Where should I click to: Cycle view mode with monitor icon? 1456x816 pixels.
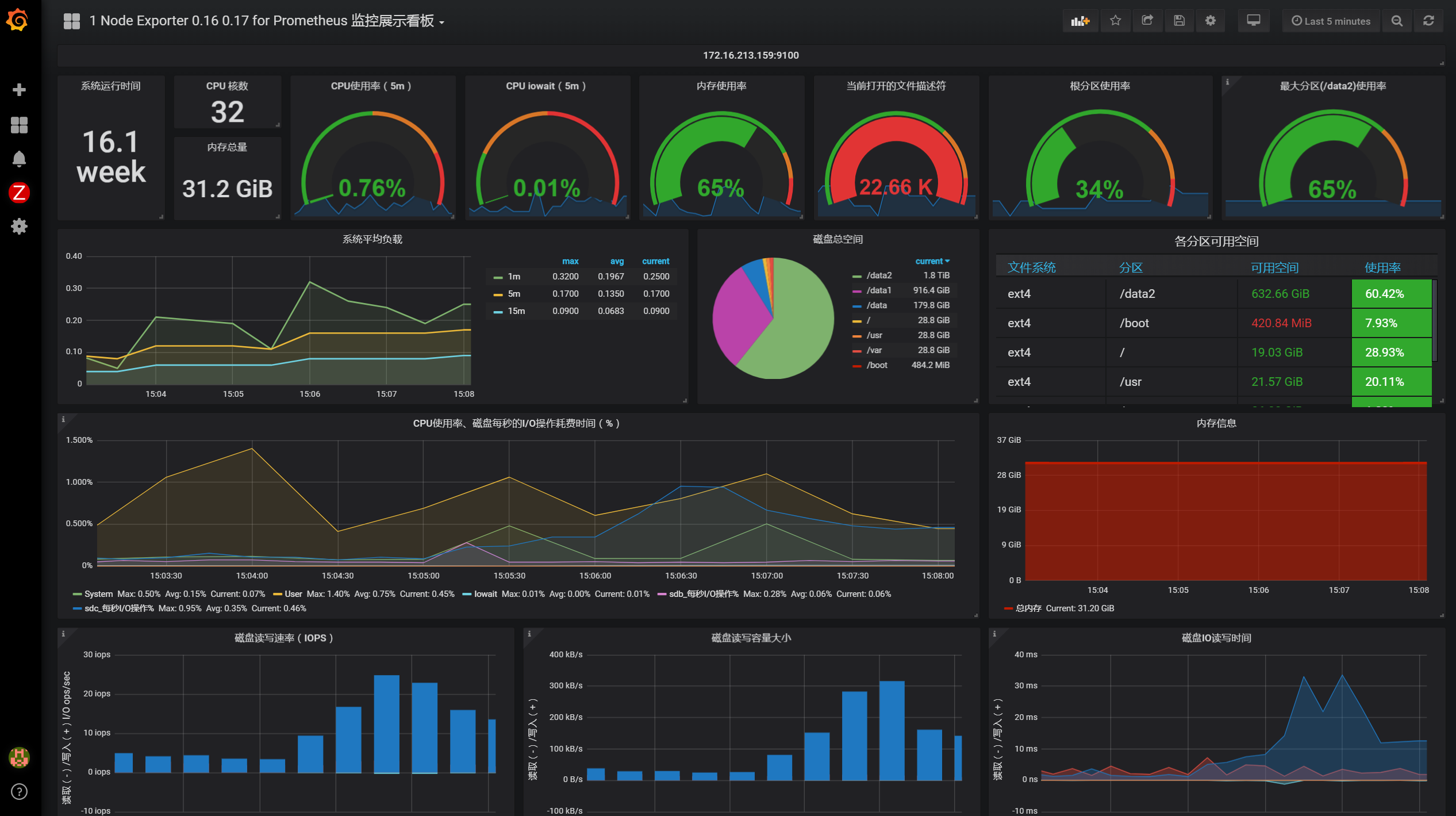pyautogui.click(x=1253, y=21)
